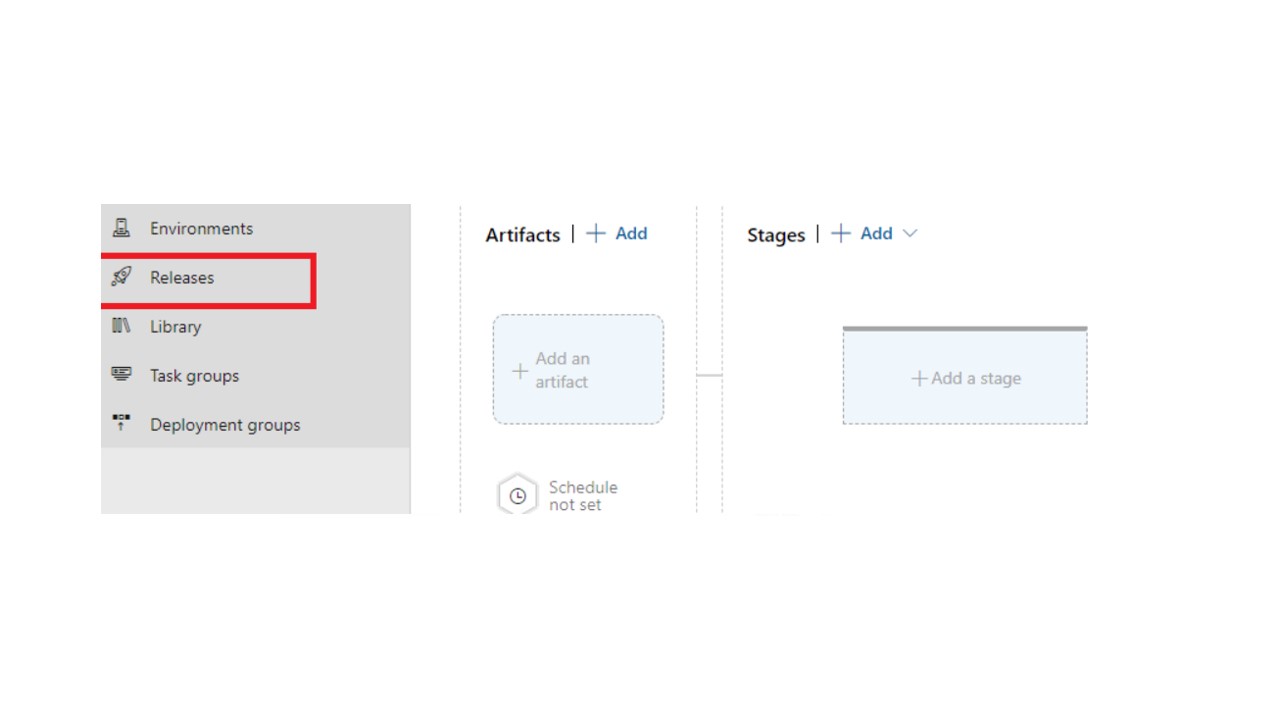Image resolution: width=1280 pixels, height=720 pixels.
Task: Click the Schedule not set label
Action: (583, 495)
